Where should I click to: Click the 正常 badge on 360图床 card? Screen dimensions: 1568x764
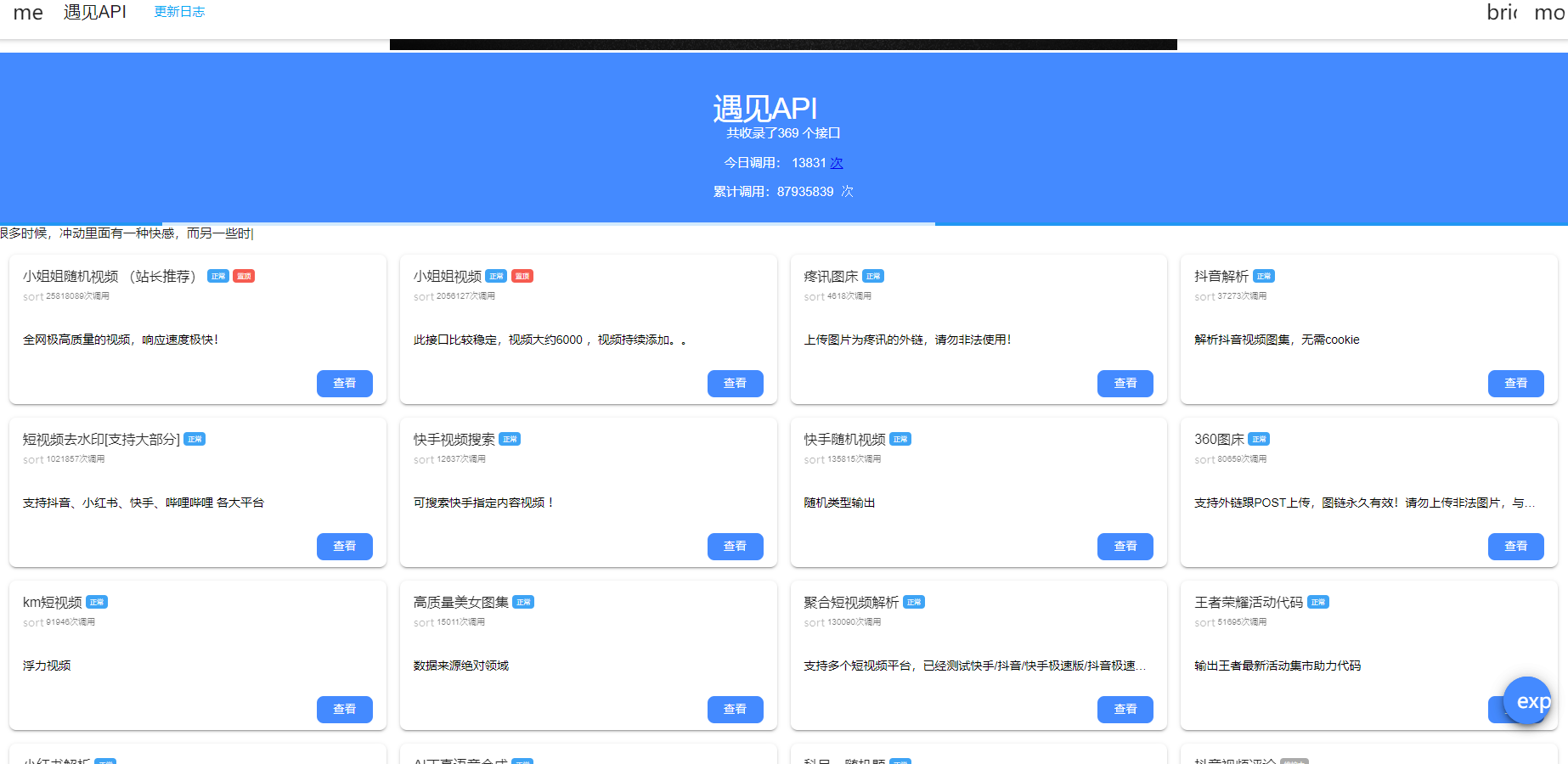pyautogui.click(x=1259, y=439)
